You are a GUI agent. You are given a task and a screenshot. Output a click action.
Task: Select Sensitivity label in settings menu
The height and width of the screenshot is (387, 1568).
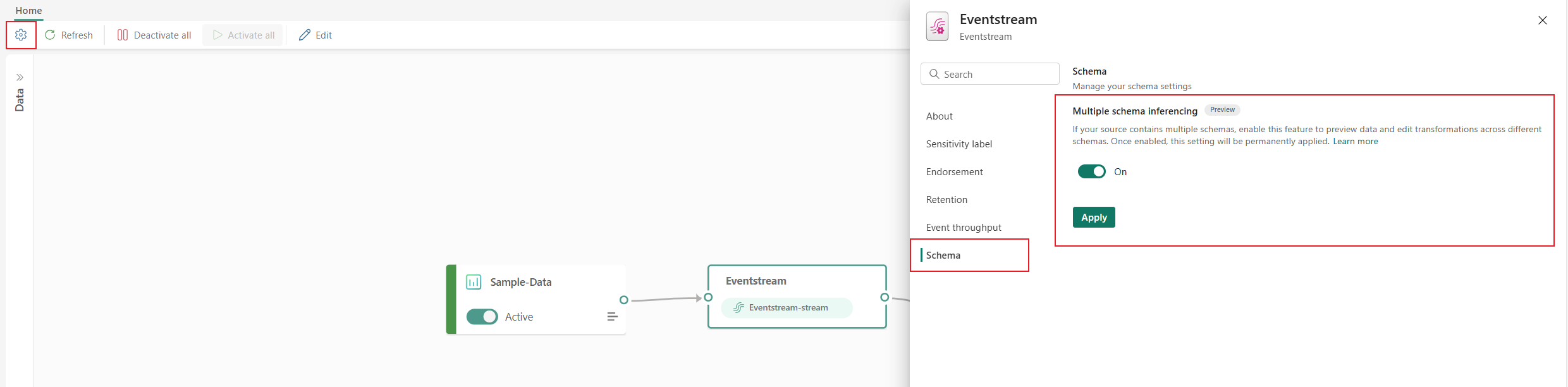click(959, 144)
